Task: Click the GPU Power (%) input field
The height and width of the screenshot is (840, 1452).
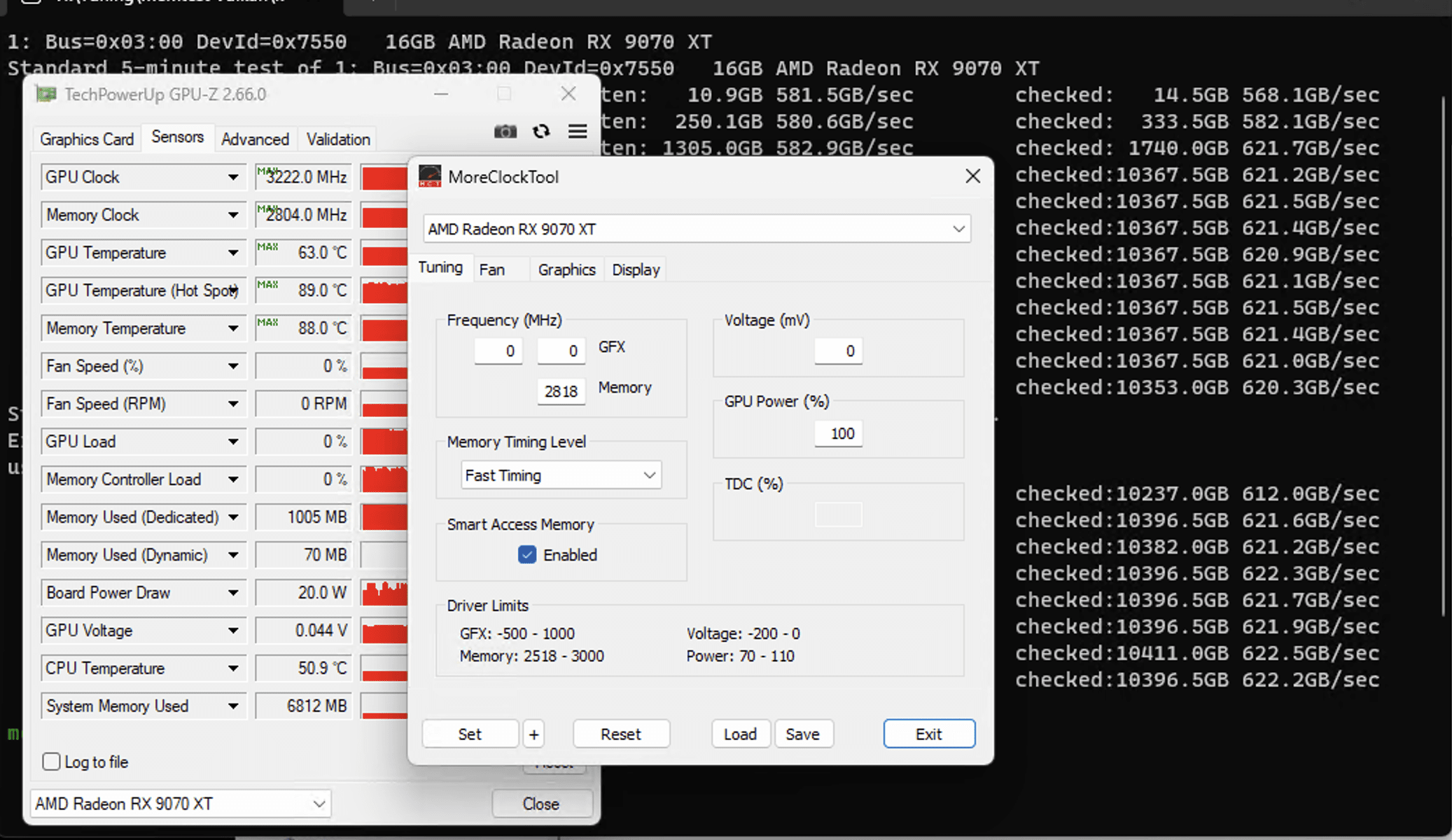Action: pyautogui.click(x=838, y=433)
